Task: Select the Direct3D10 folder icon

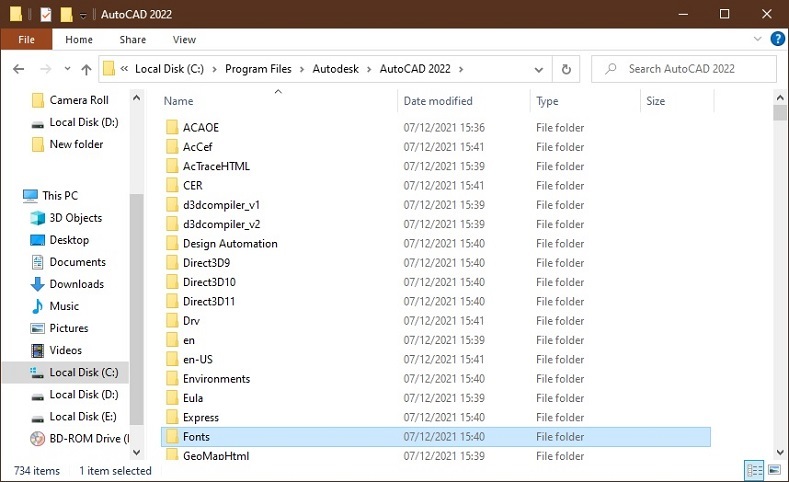Action: click(172, 282)
